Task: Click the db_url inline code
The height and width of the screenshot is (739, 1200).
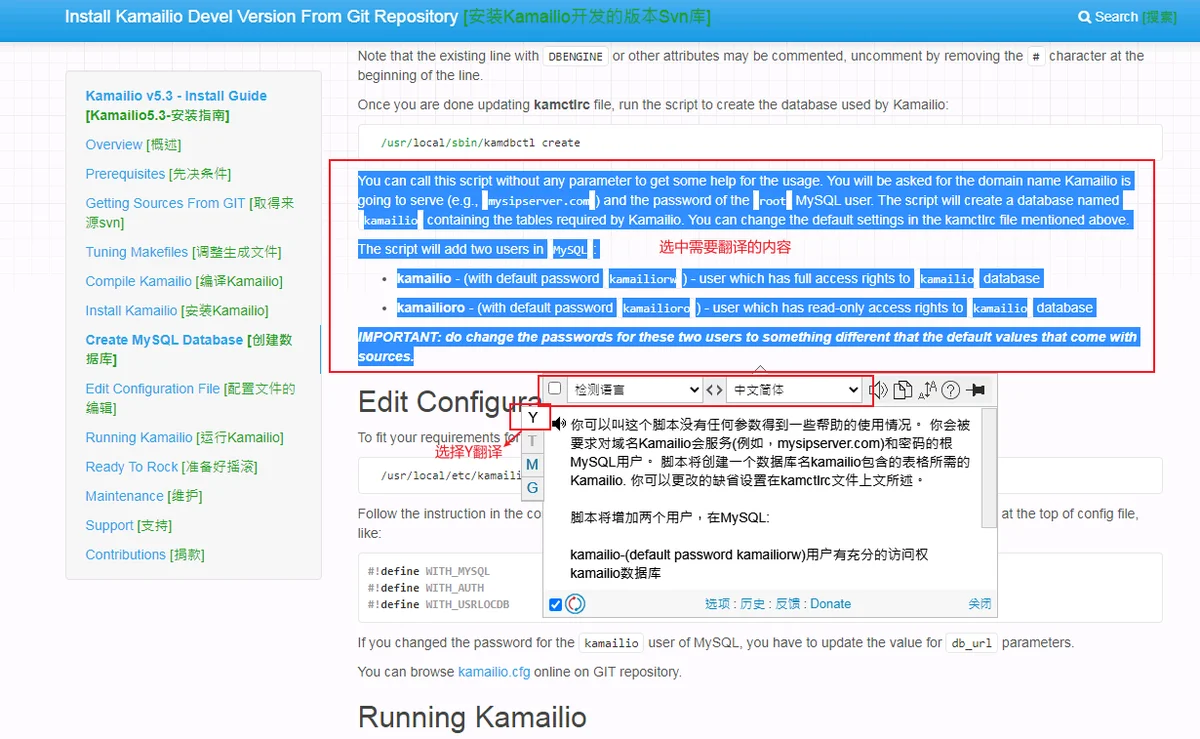Action: (972, 643)
